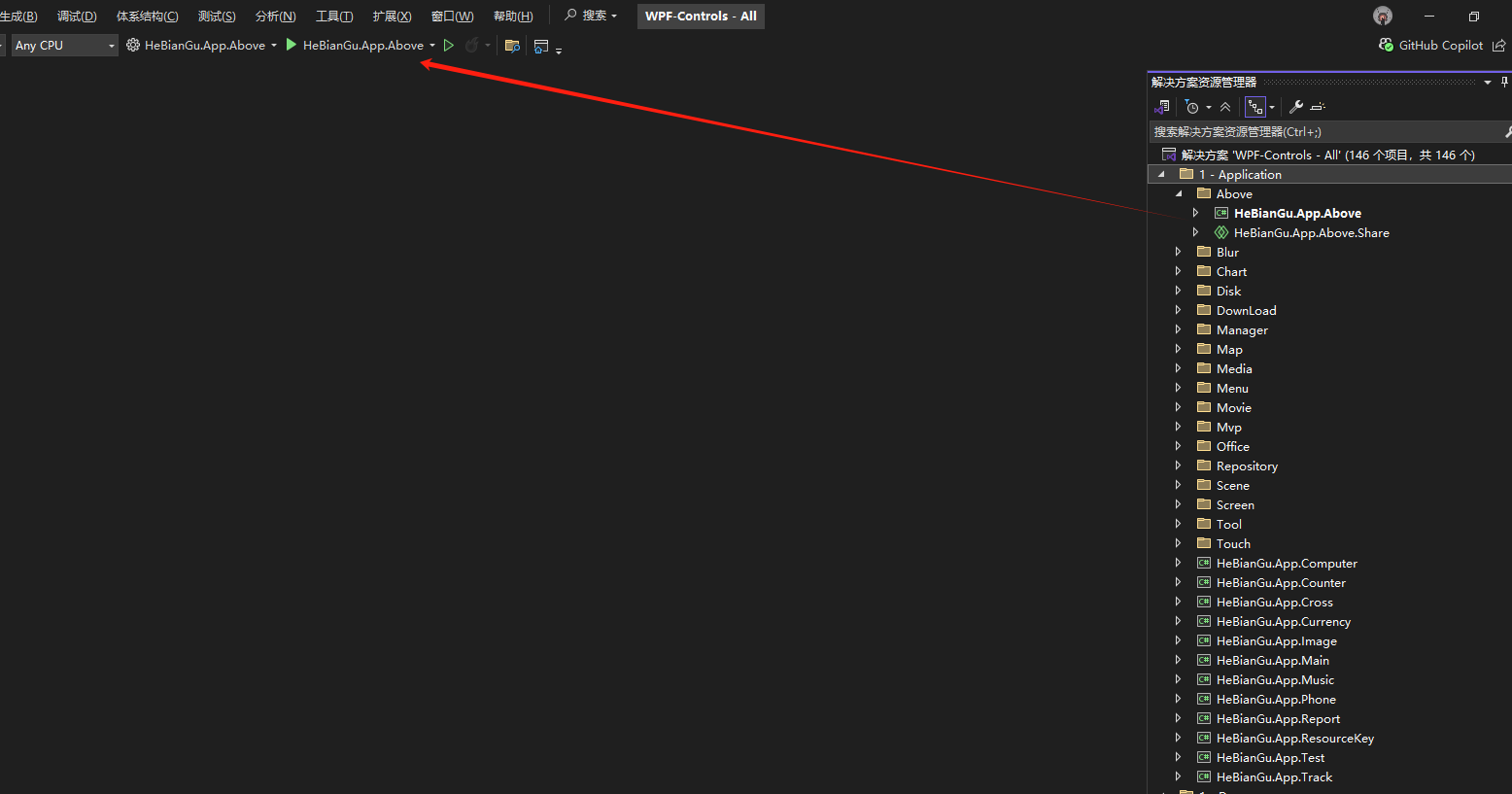Screen dimensions: 1512x794
Task: Select the HeBianGu.App.Phone project
Action: point(1276,700)
